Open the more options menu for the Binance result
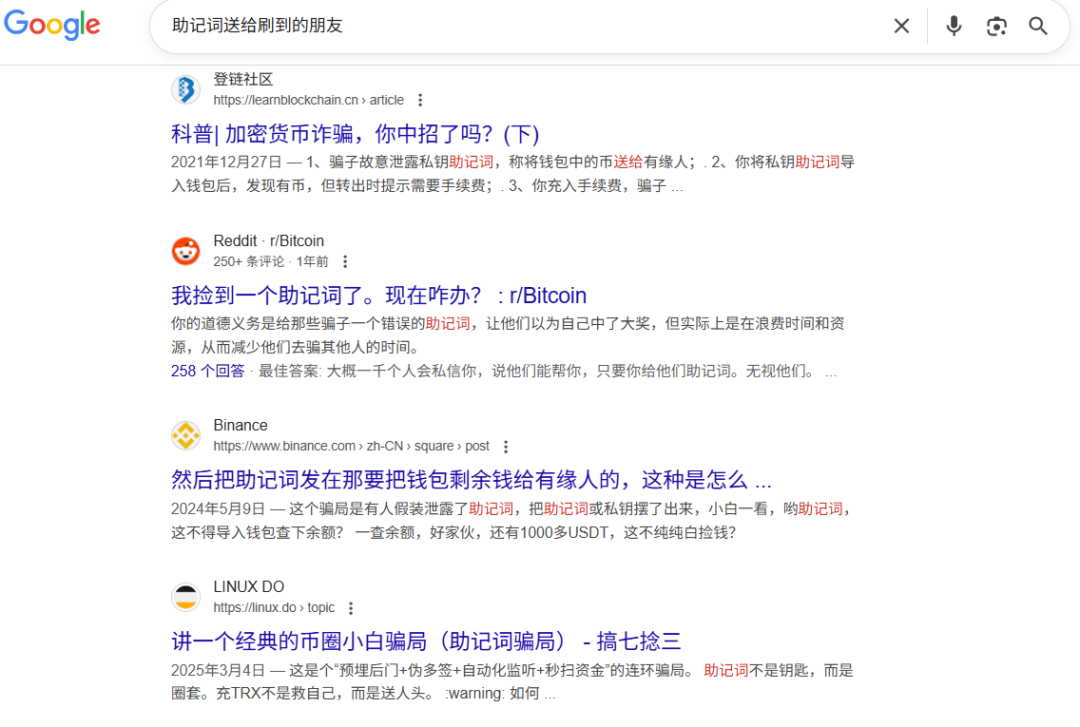 click(506, 446)
